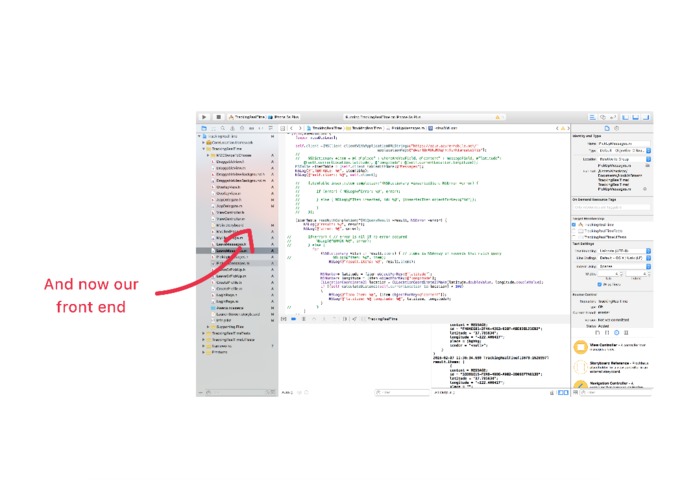Toggle the variables view pane button
695x494 pixels.
click(x=560, y=393)
